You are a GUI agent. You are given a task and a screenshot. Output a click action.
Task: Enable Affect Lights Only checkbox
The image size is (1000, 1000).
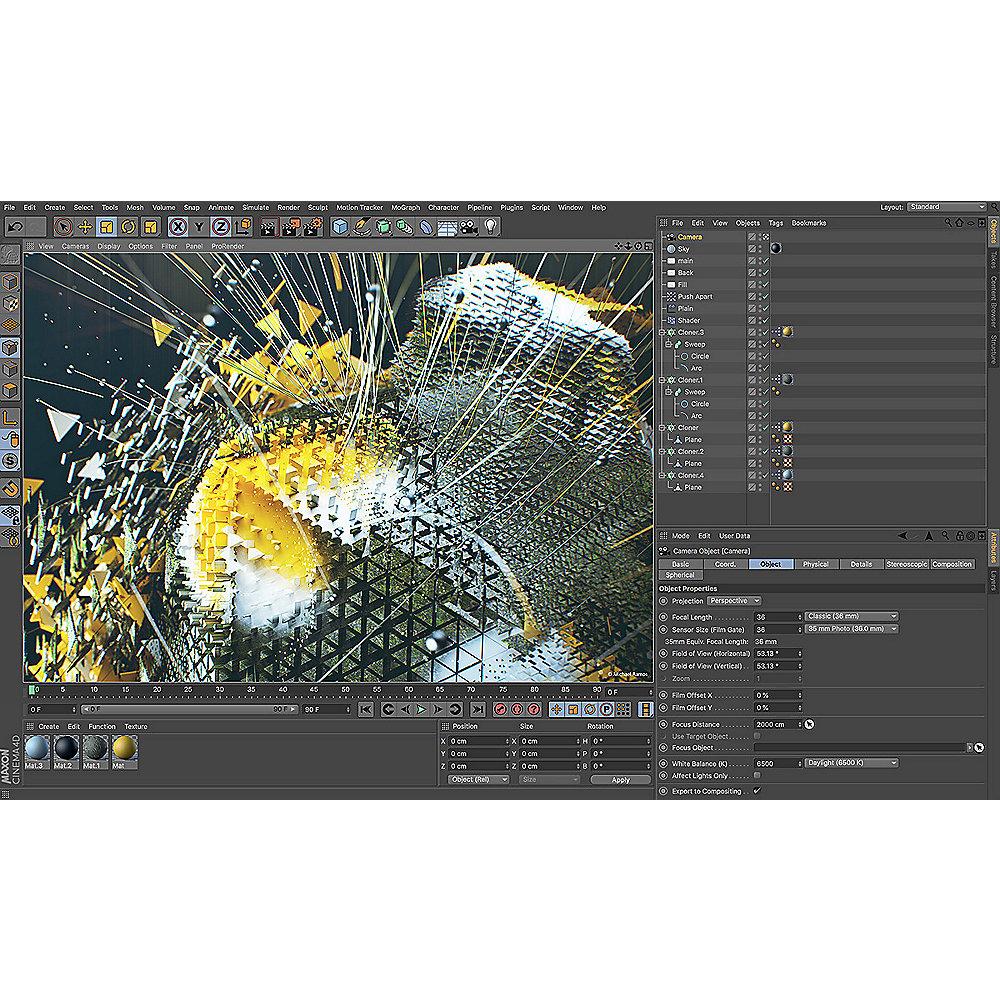(x=757, y=775)
